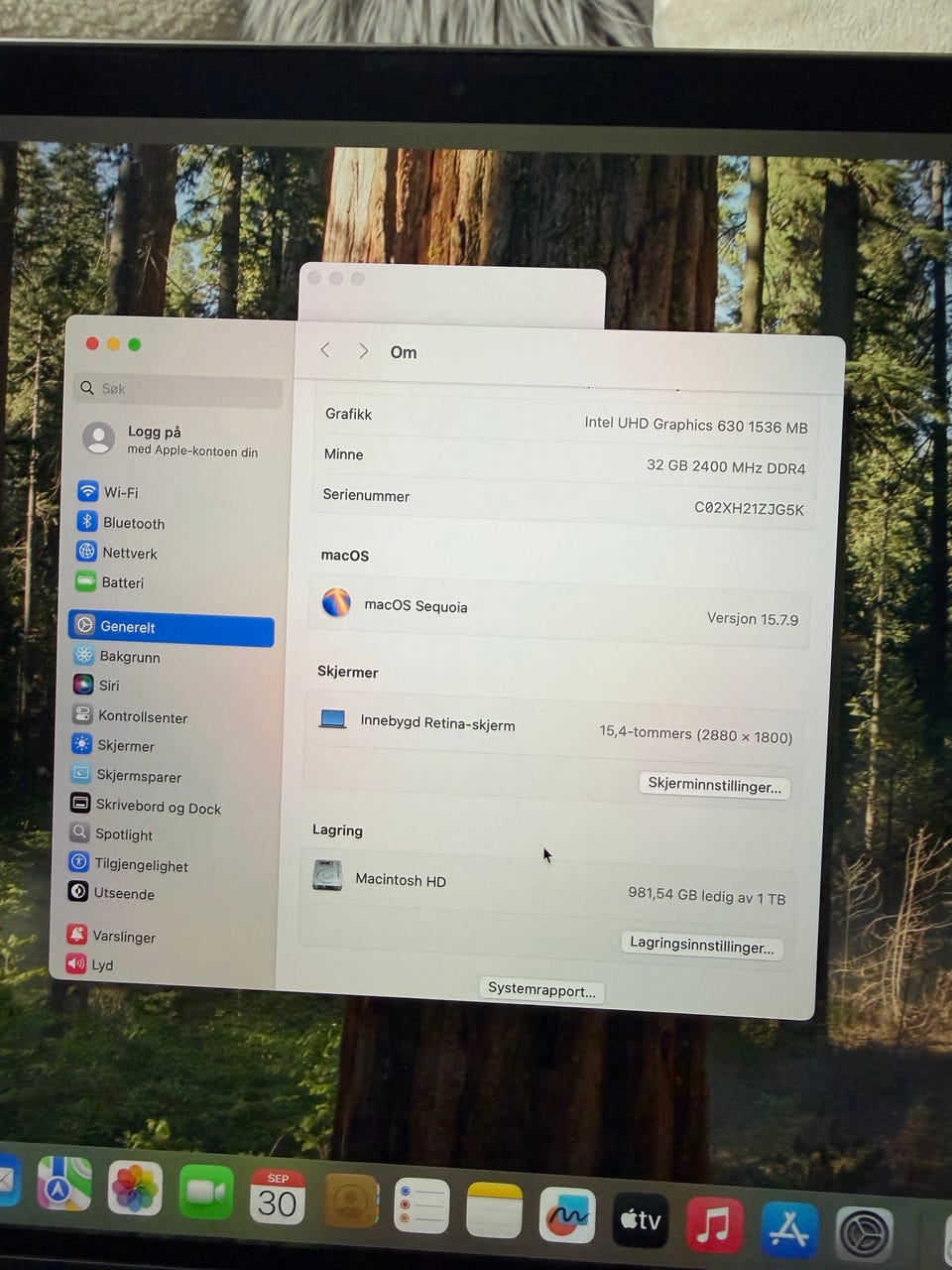Screen dimensions: 952x1270
Task: Open Tilgjengelighet accessibility settings
Action: point(128,864)
